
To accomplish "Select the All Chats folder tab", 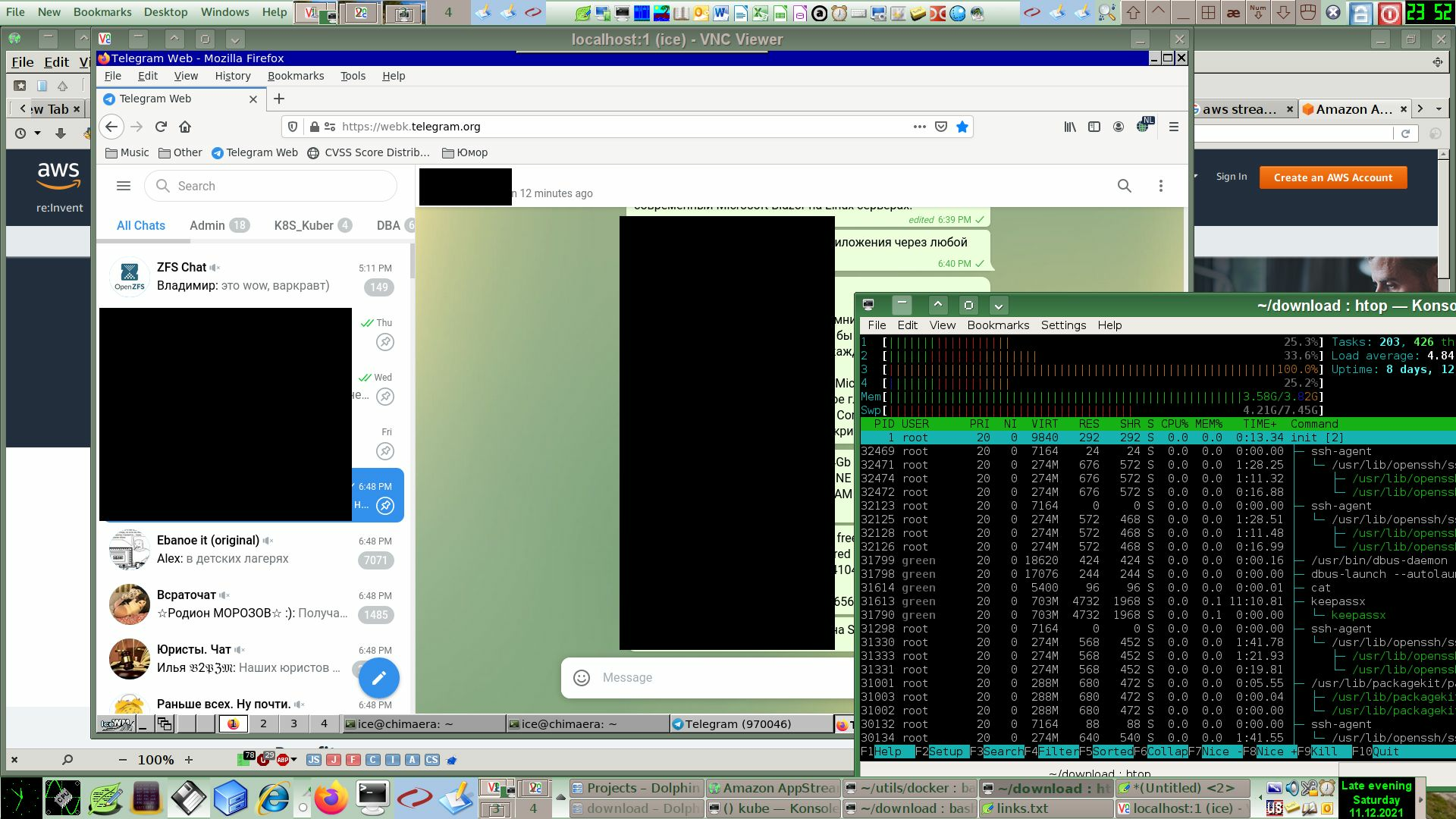I will coord(140,225).
